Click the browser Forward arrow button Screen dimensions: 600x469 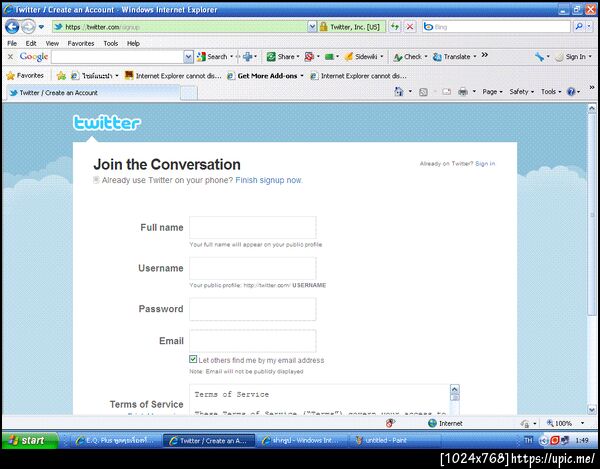pyautogui.click(x=28, y=27)
